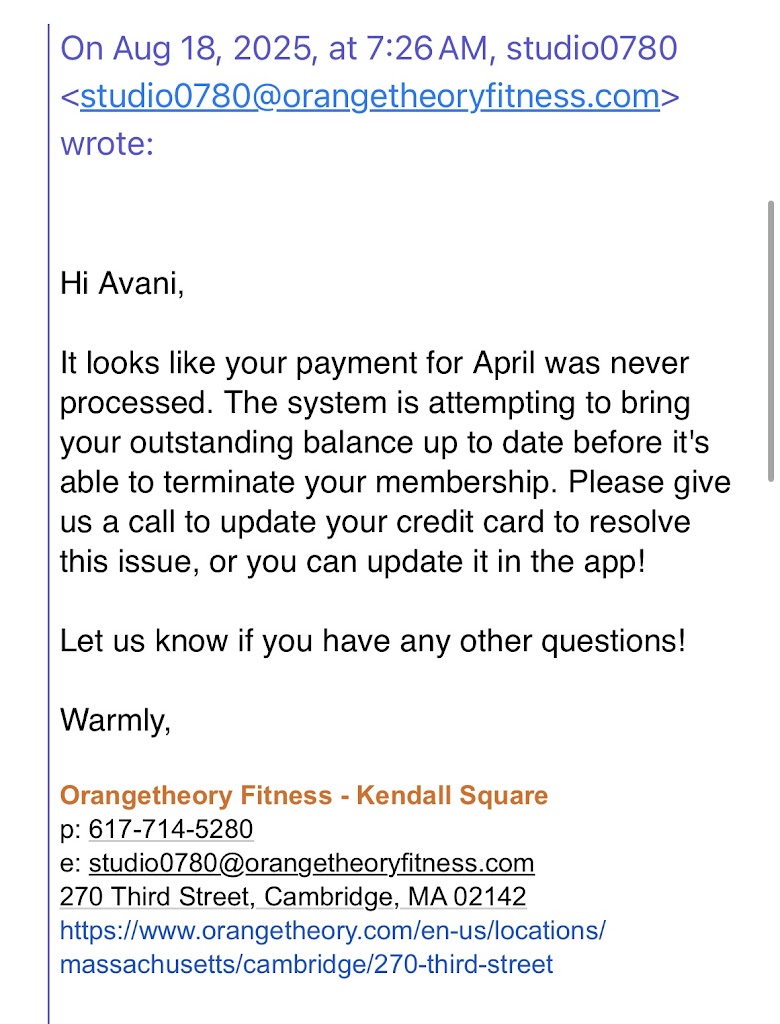This screenshot has height=1024, width=780.
Task: Click the "Hi Avani," greeting line
Action: coord(123,283)
